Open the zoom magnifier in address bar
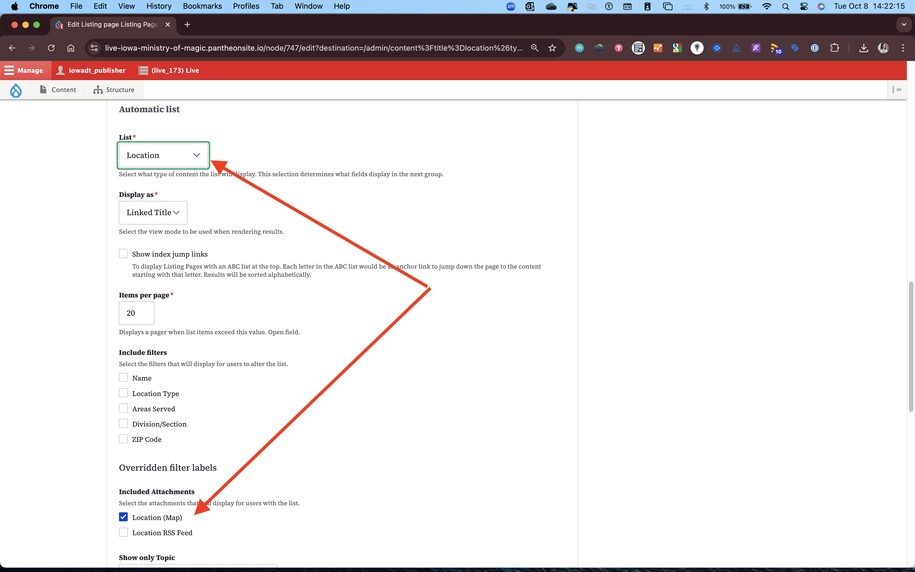The width and height of the screenshot is (915, 572). [535, 48]
